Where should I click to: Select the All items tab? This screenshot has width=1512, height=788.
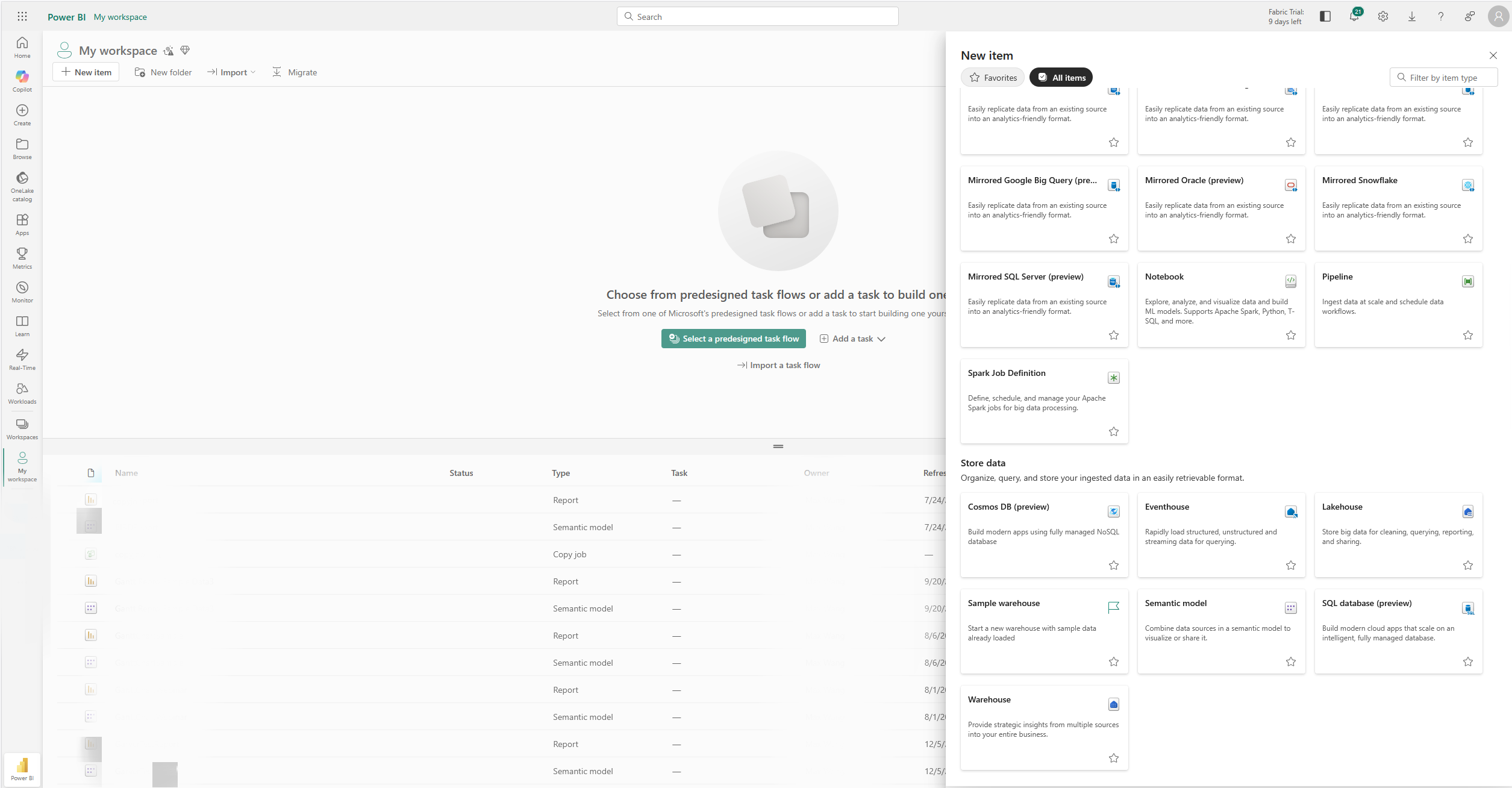click(1060, 77)
